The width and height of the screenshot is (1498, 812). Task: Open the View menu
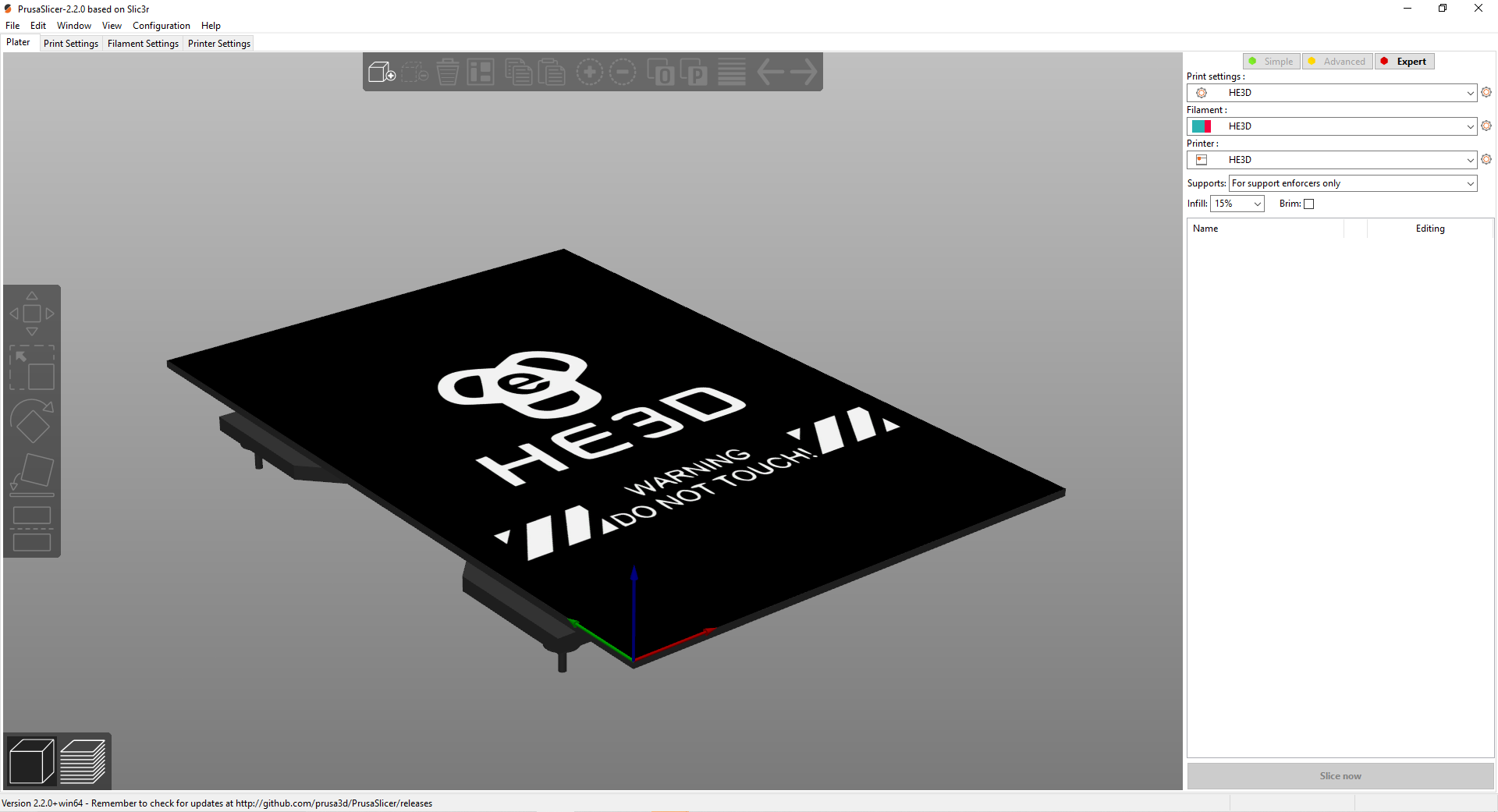[112, 26]
